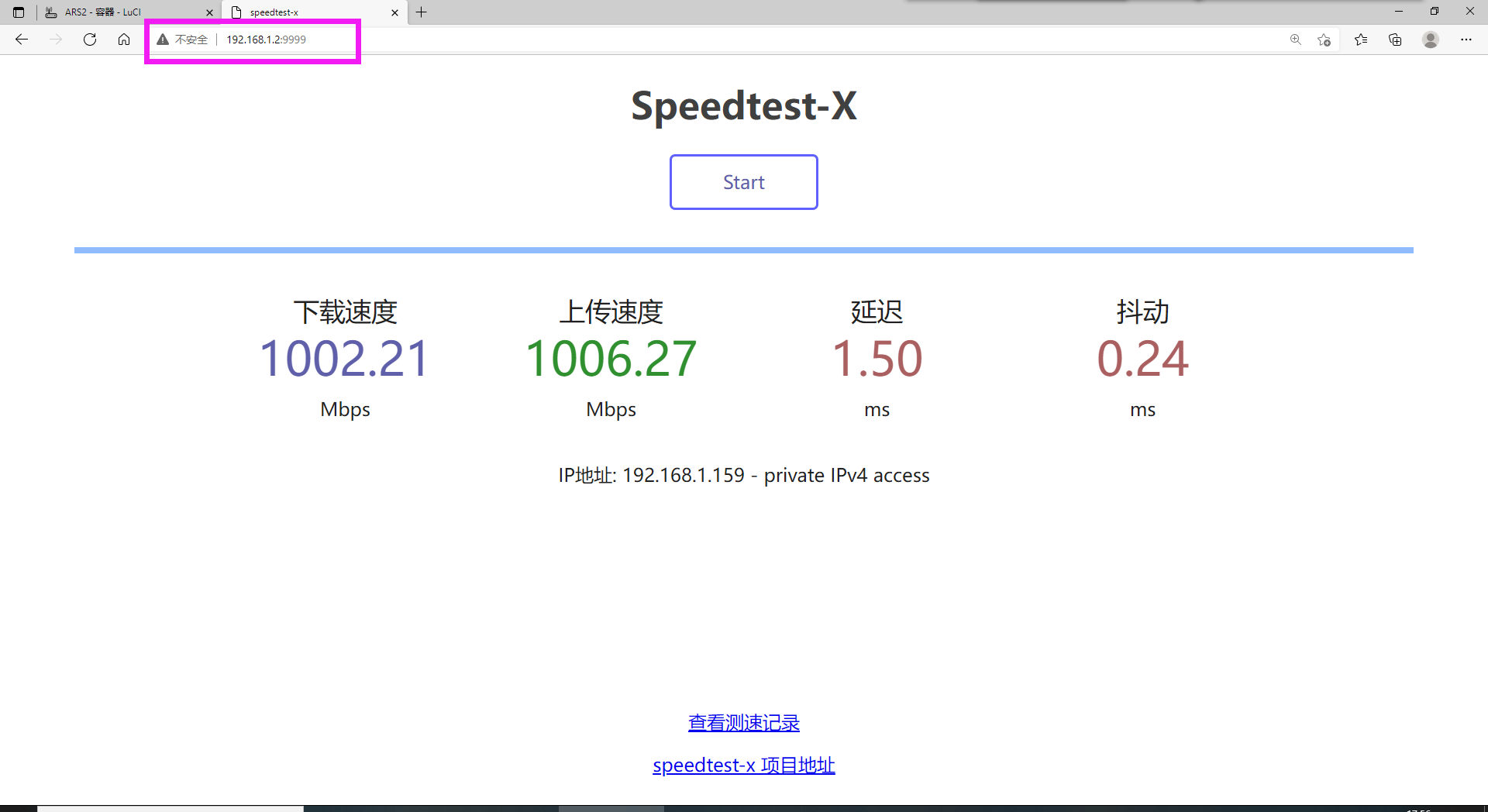Open the Collections panel

coord(1396,40)
